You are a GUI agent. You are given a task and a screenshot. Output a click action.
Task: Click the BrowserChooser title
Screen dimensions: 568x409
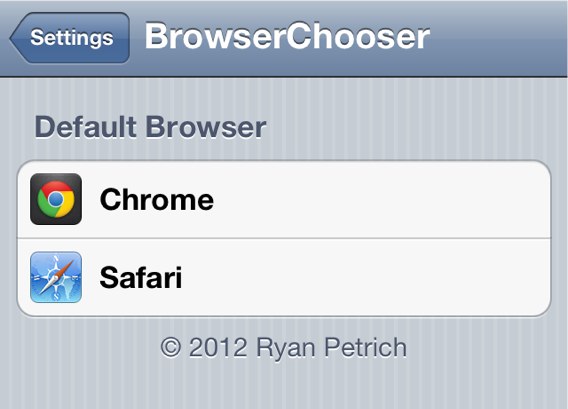click(287, 36)
